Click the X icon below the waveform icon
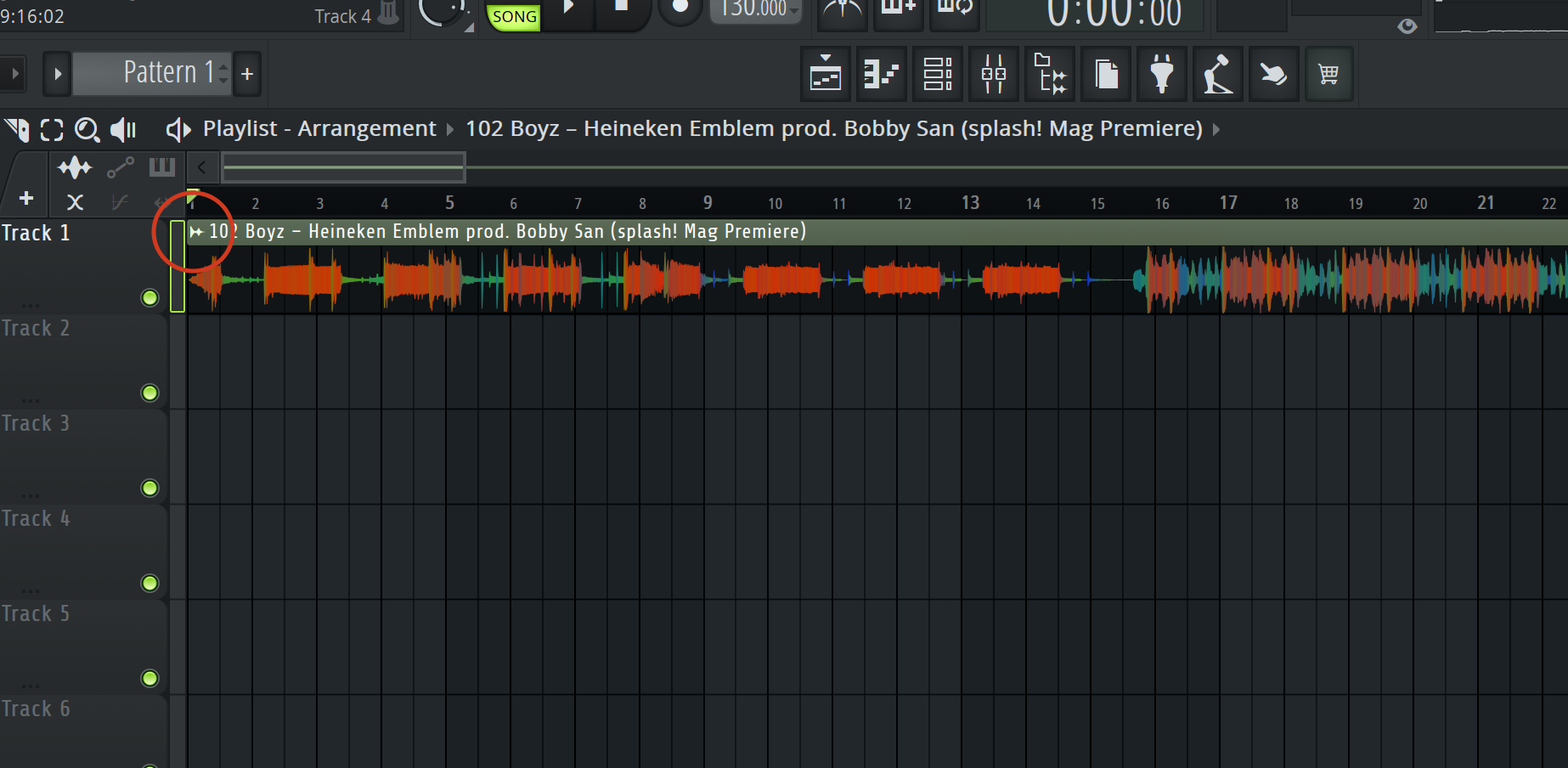 point(75,202)
